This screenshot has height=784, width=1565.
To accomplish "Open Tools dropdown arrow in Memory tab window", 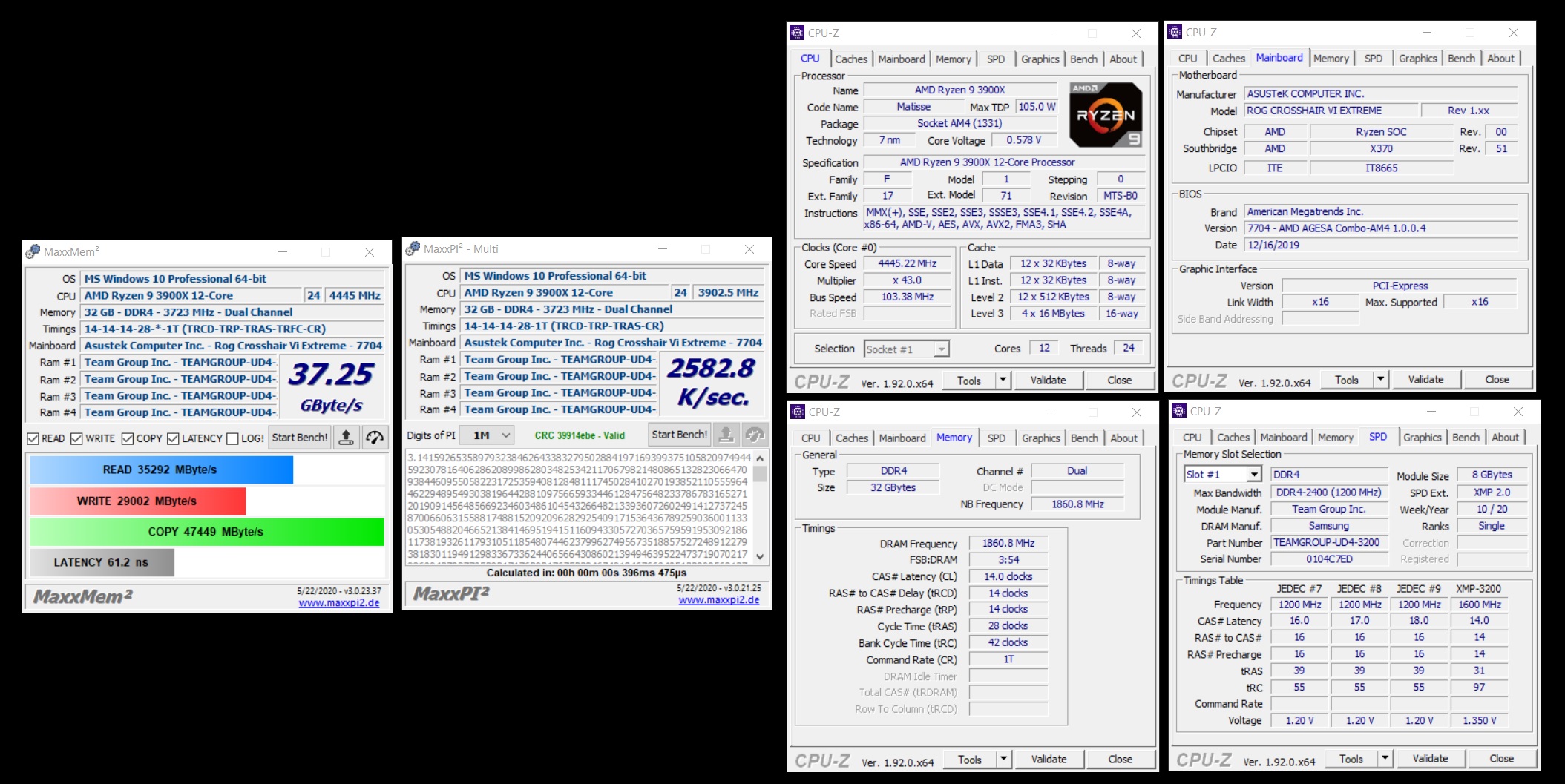I will coord(1003,759).
